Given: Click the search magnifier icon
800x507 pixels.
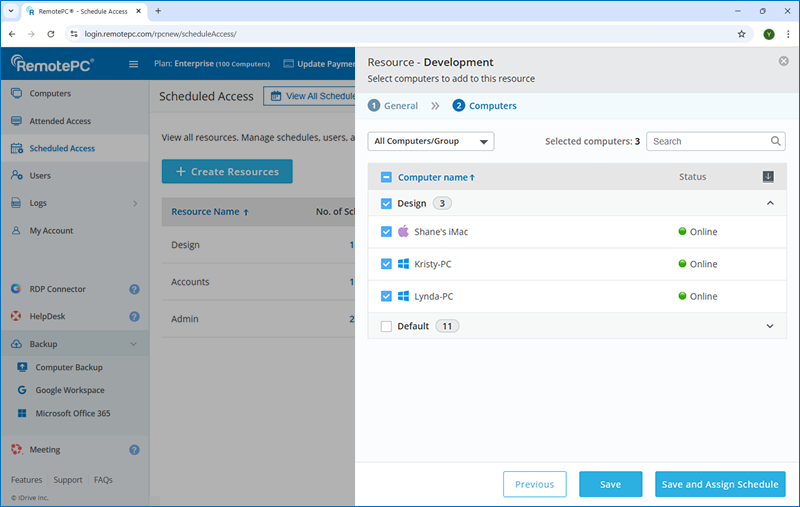Looking at the screenshot, I should 776,142.
